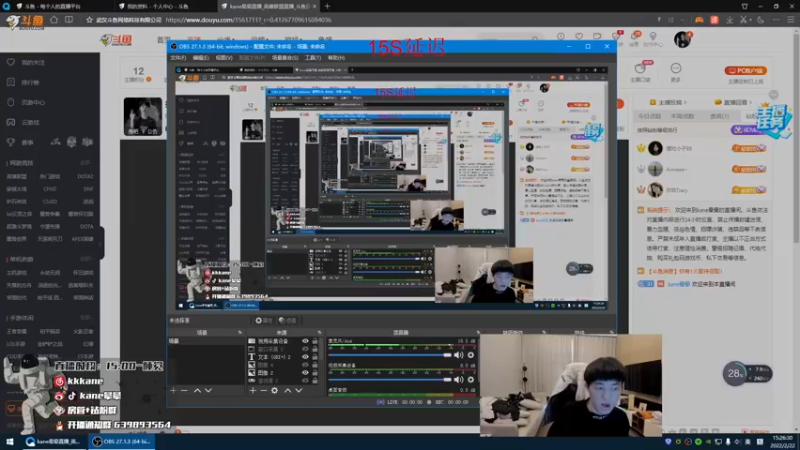Screen dimensions: 800x450
Task: Remove the selected OBS scene
Action: click(x=185, y=390)
